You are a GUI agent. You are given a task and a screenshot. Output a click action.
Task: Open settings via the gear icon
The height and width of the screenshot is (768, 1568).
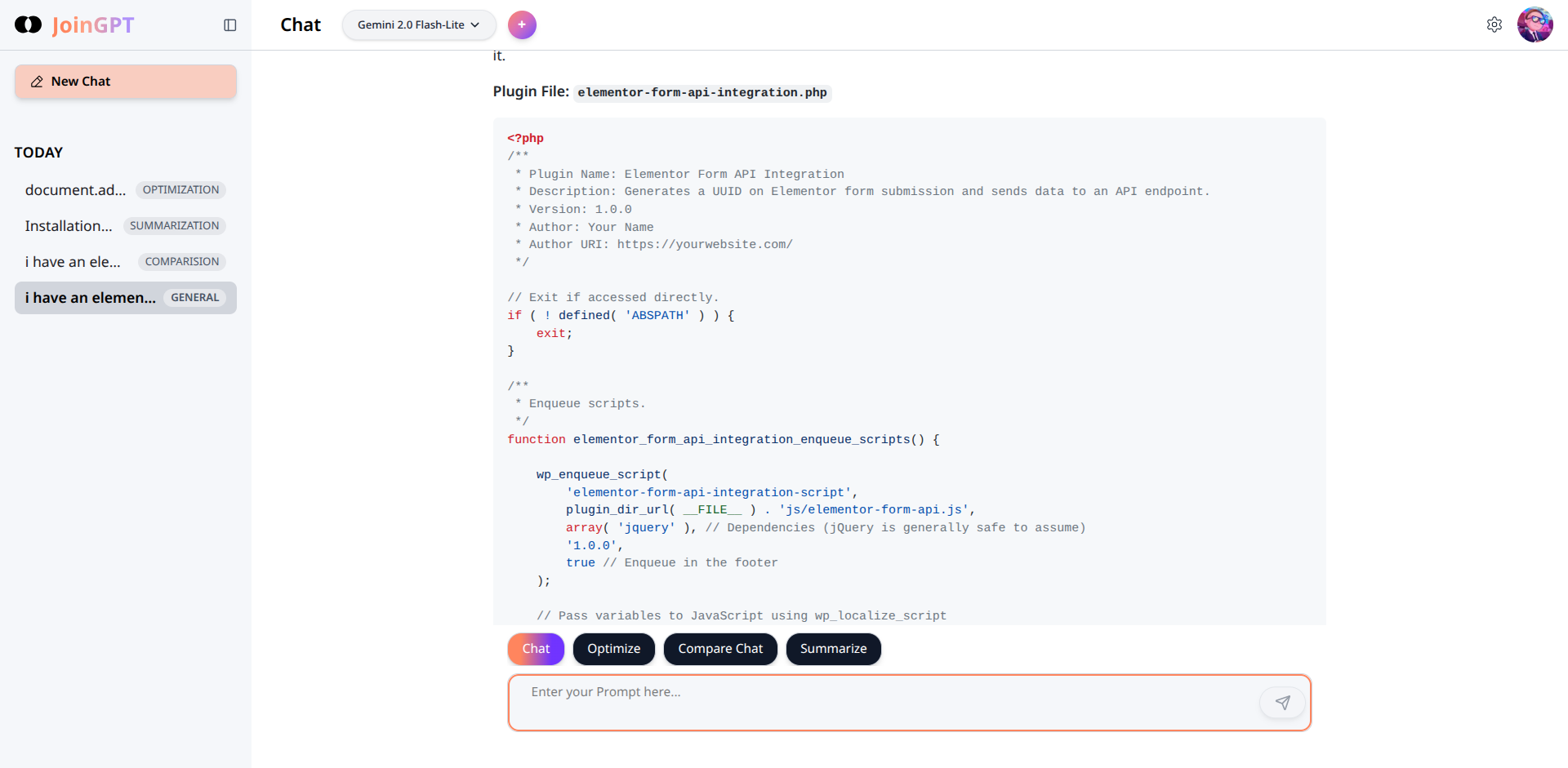[1494, 25]
